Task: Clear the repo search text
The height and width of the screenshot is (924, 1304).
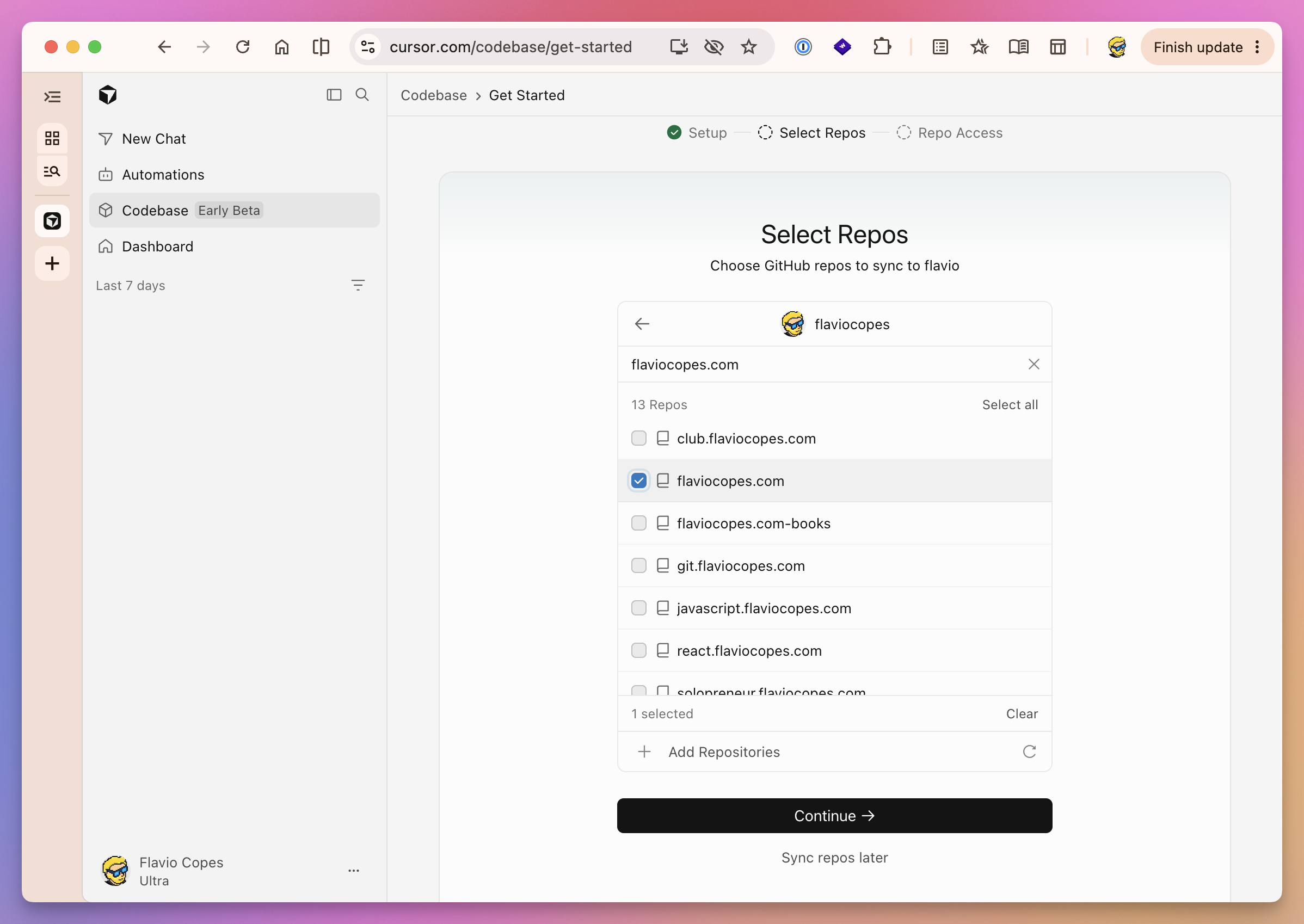Action: click(x=1034, y=364)
